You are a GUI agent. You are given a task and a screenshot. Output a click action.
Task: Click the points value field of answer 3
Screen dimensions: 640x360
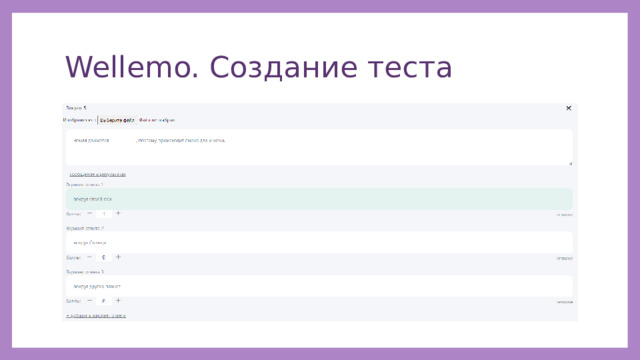104,301
